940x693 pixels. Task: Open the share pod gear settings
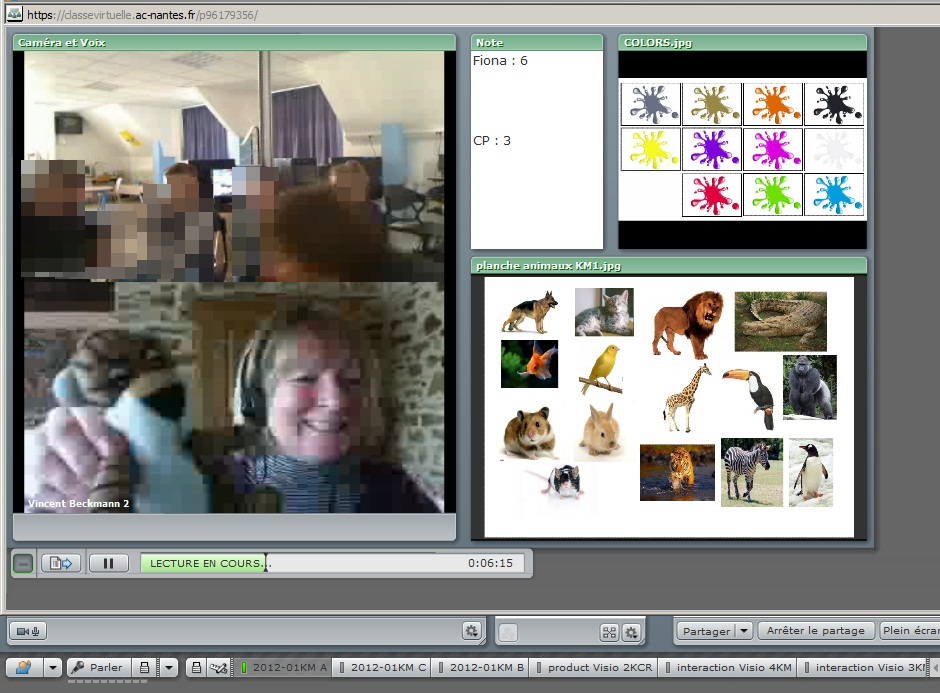pos(631,632)
